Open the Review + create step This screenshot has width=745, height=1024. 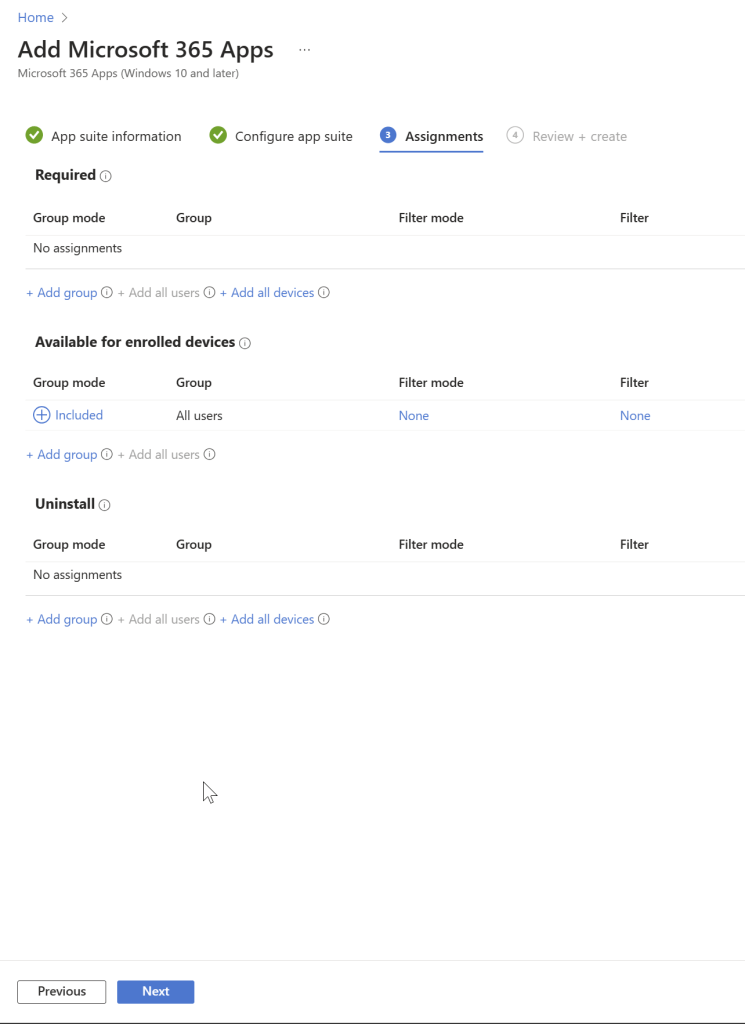tap(567, 136)
